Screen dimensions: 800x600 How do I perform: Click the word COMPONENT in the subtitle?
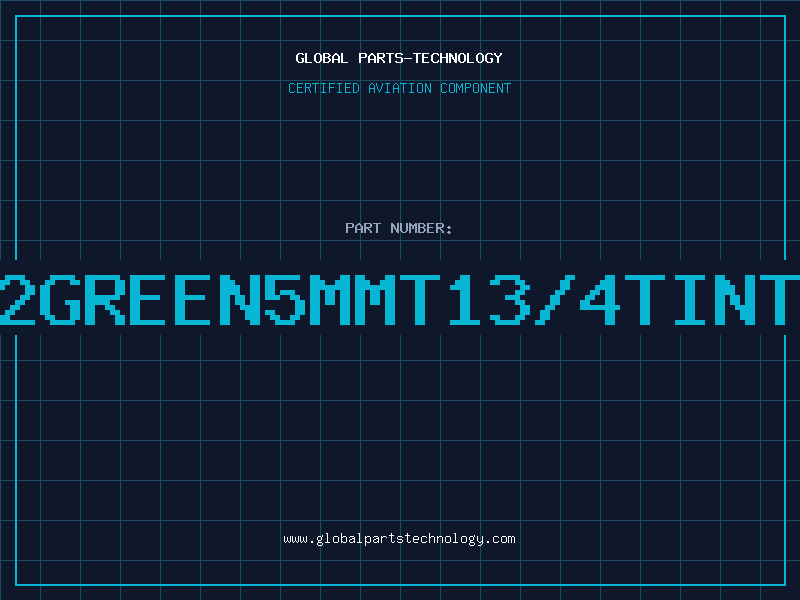pyautogui.click(x=476, y=88)
